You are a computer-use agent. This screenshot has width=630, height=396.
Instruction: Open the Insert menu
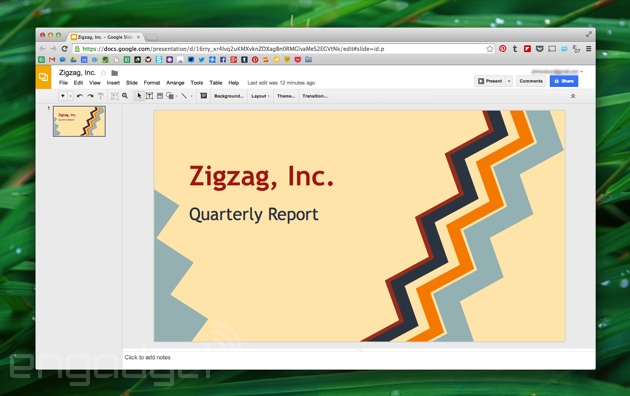coord(113,83)
